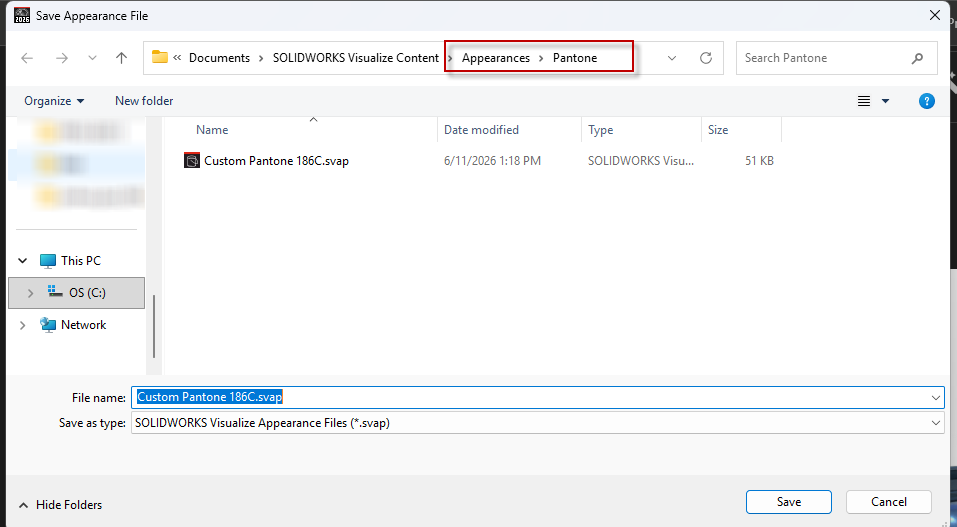Select the Custom Pantone 186C.svap file
Viewport: 957px width, 527px height.
point(276,161)
